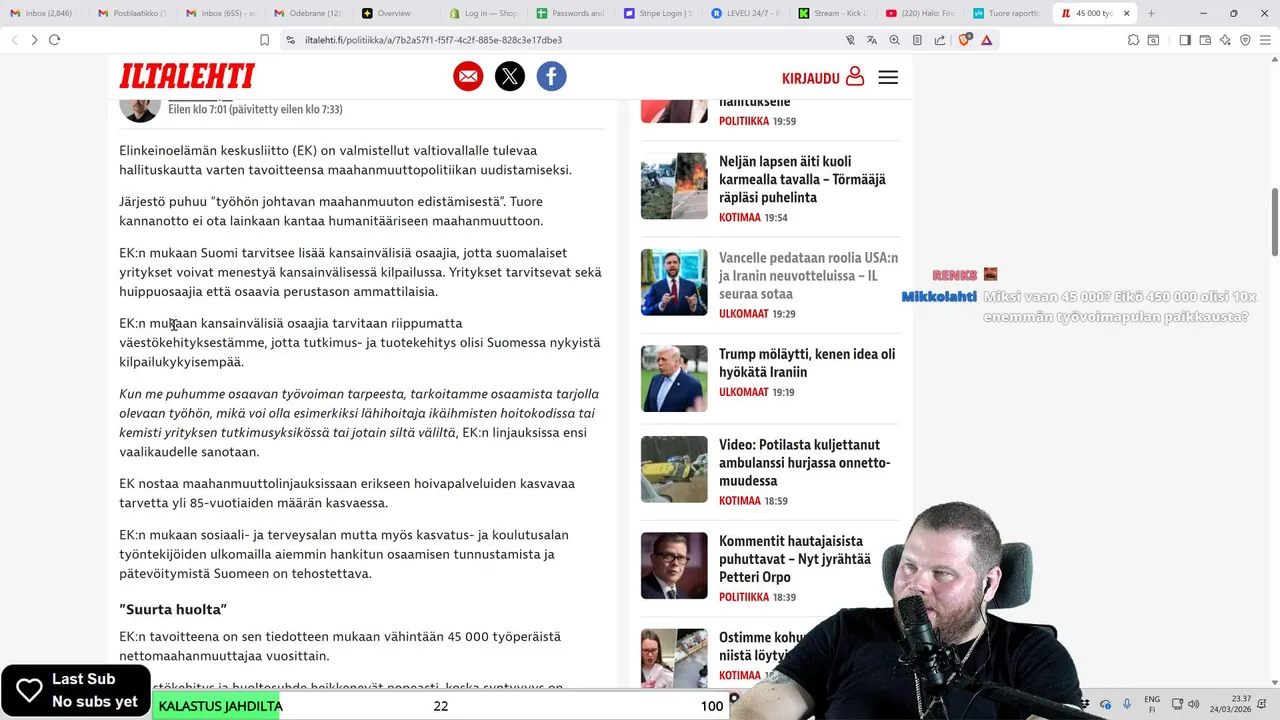
Task: Switch to the Overview tab
Action: [x=394, y=13]
